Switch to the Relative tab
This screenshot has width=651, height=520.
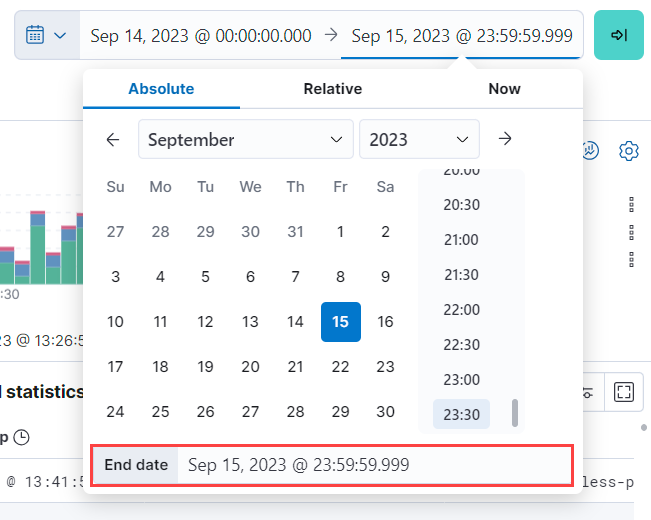(332, 89)
